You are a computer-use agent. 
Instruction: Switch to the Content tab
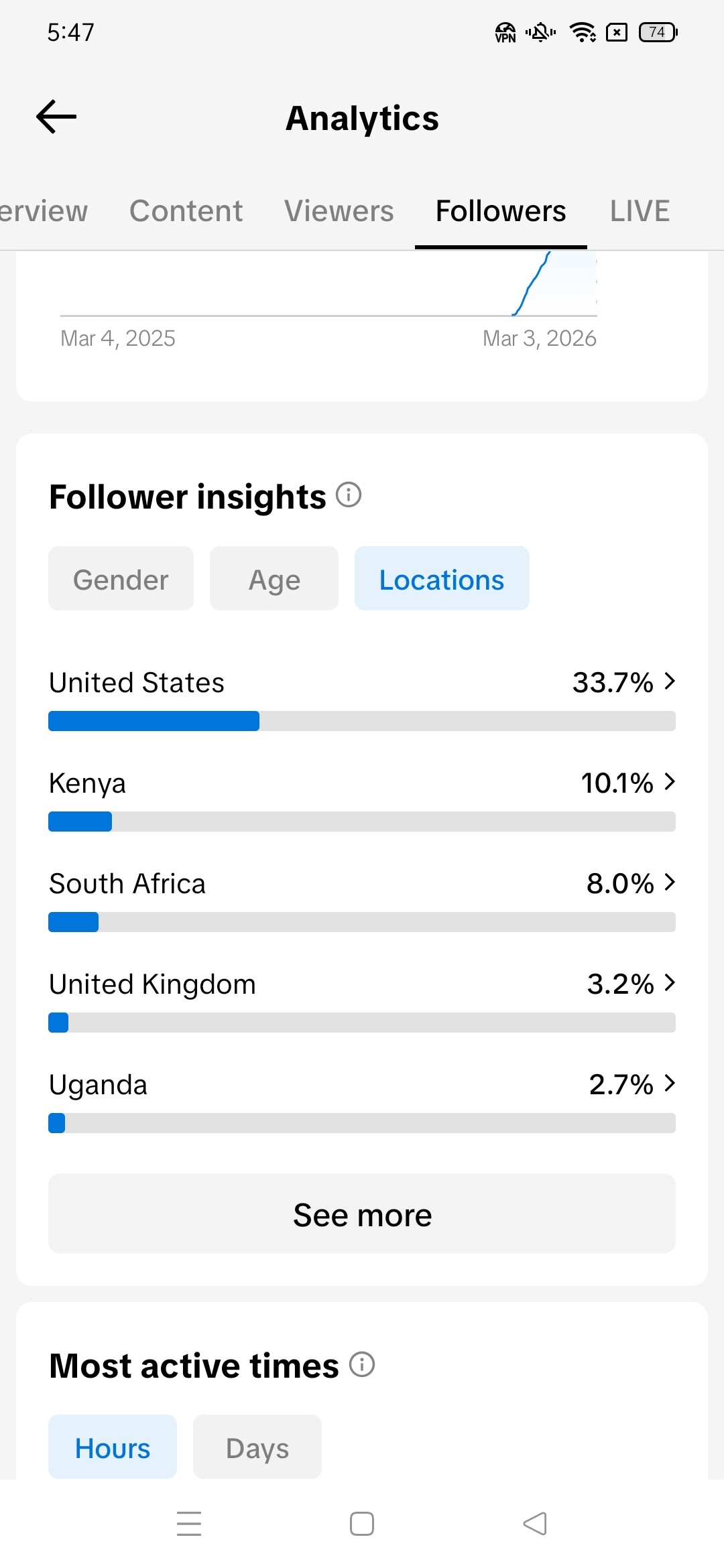[186, 211]
